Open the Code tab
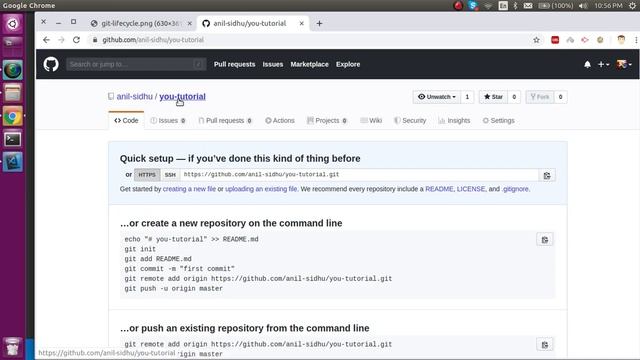 (126, 121)
